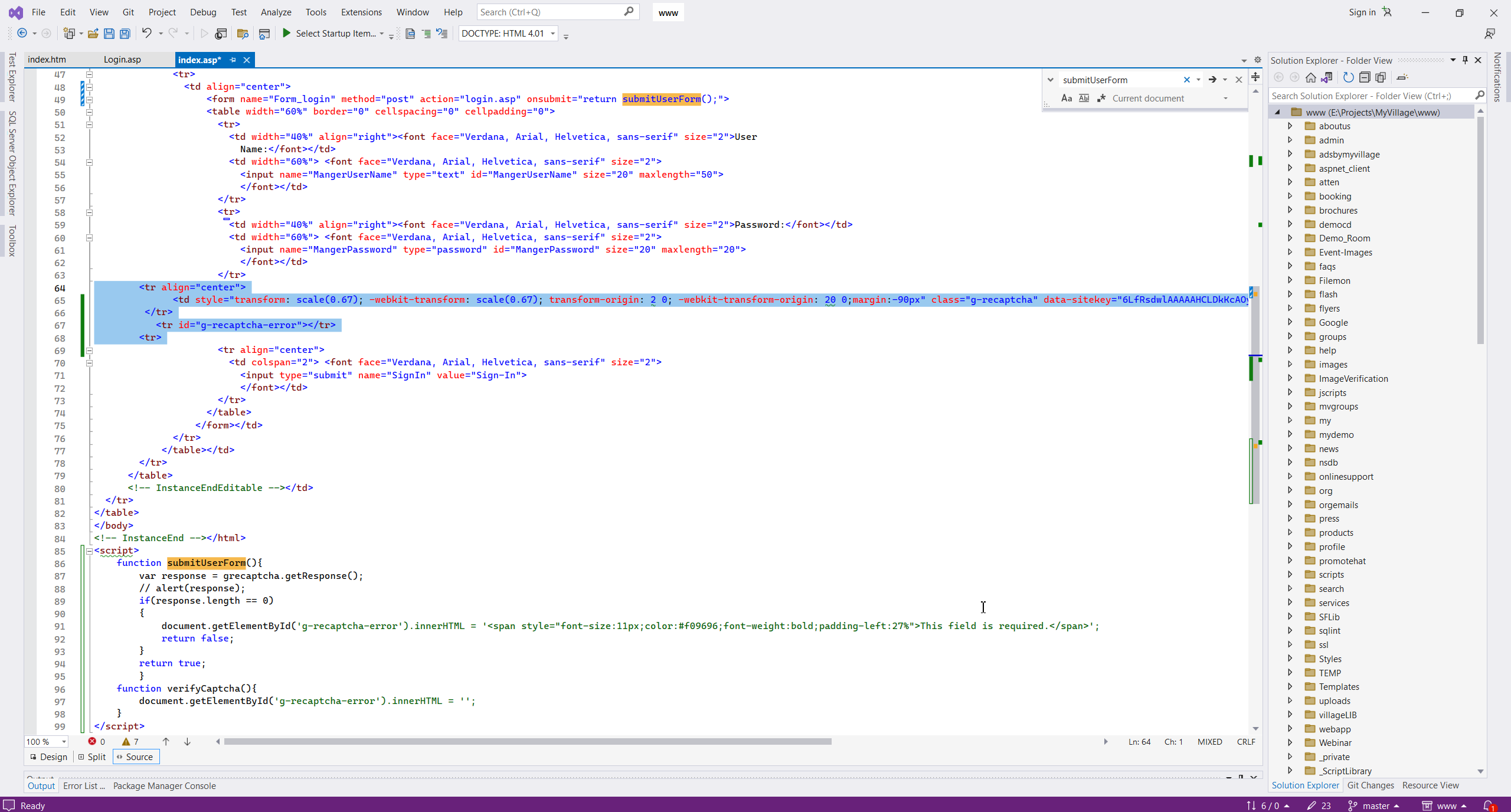Screen dimensions: 1511x812
Task: Click the editor horizontal scrollbar thumb
Action: pyautogui.click(x=527, y=742)
